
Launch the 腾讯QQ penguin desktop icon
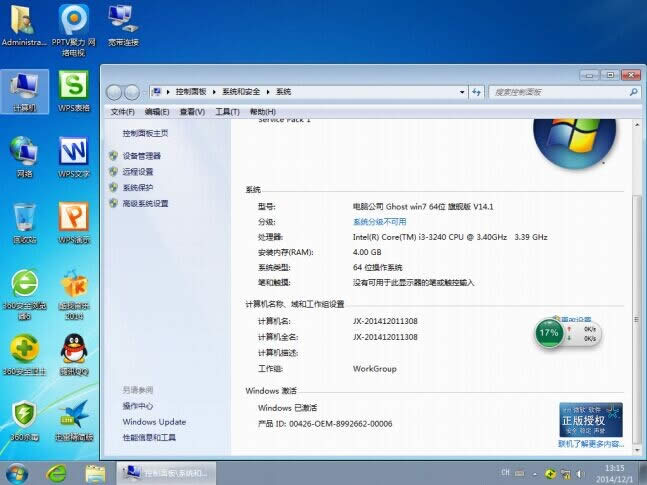point(73,351)
